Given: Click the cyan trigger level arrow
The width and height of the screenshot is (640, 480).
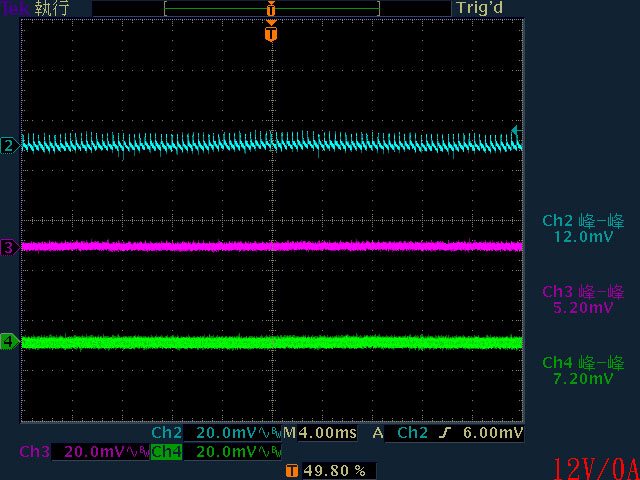Looking at the screenshot, I should pyautogui.click(x=515, y=131).
